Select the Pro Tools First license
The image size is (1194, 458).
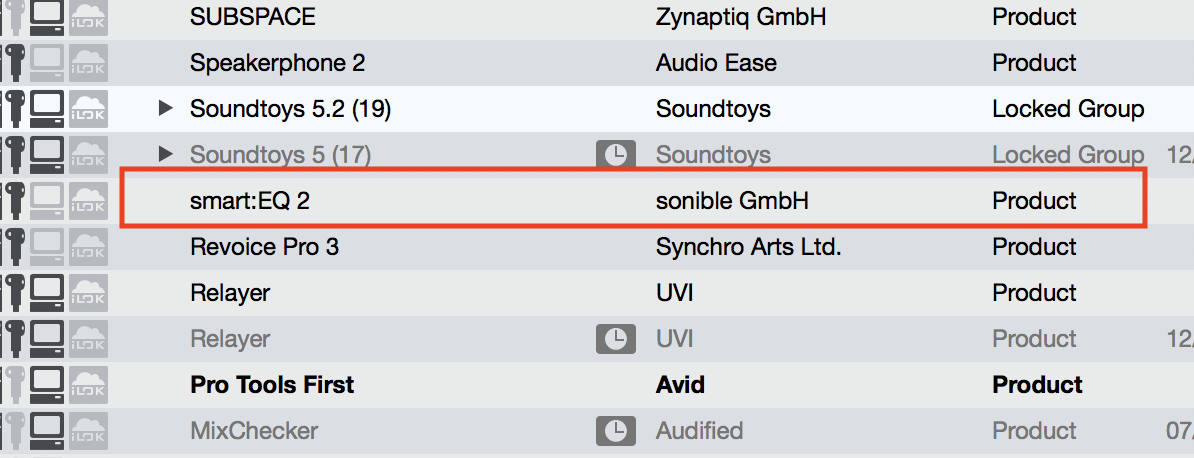pyautogui.click(x=272, y=385)
